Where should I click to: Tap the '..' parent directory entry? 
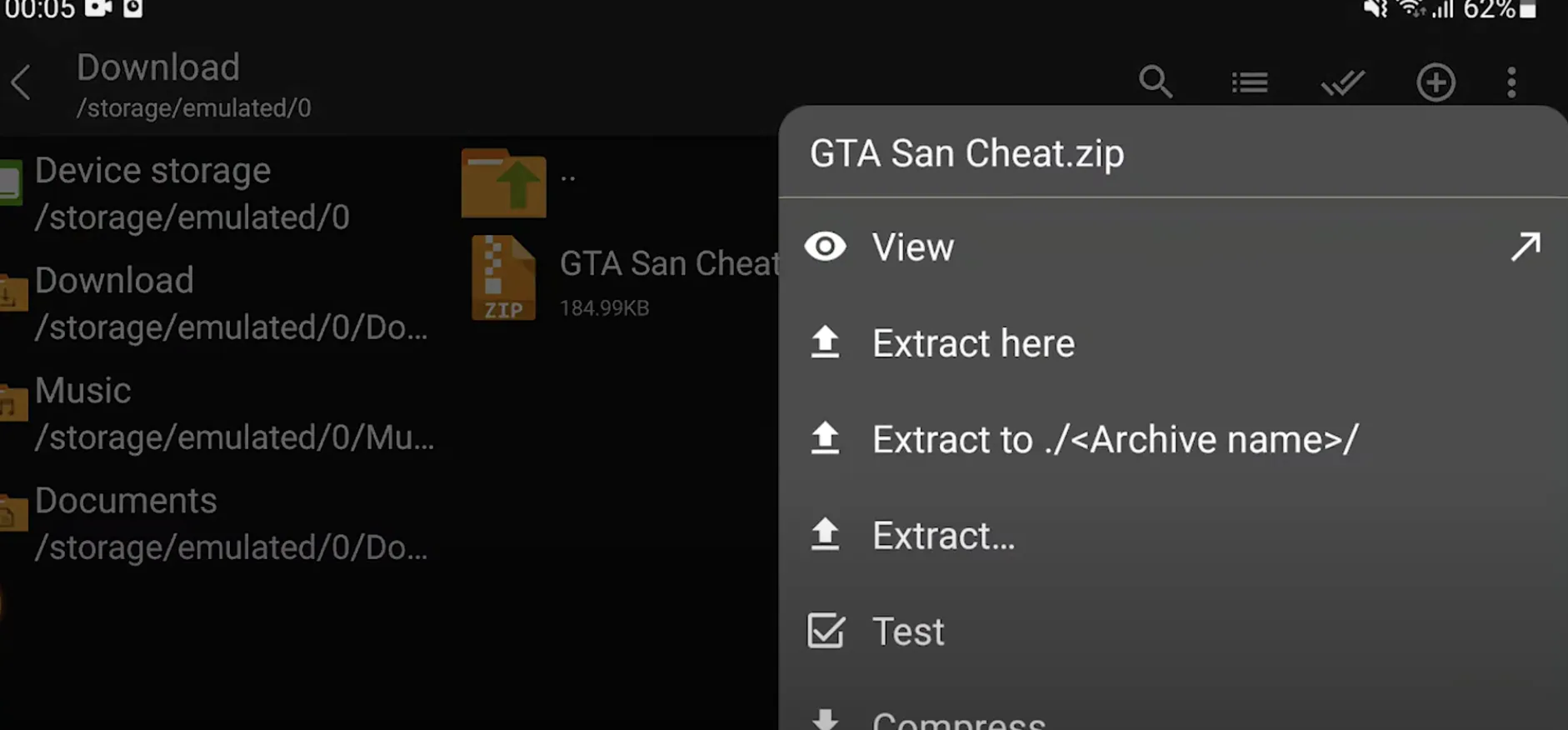[568, 177]
